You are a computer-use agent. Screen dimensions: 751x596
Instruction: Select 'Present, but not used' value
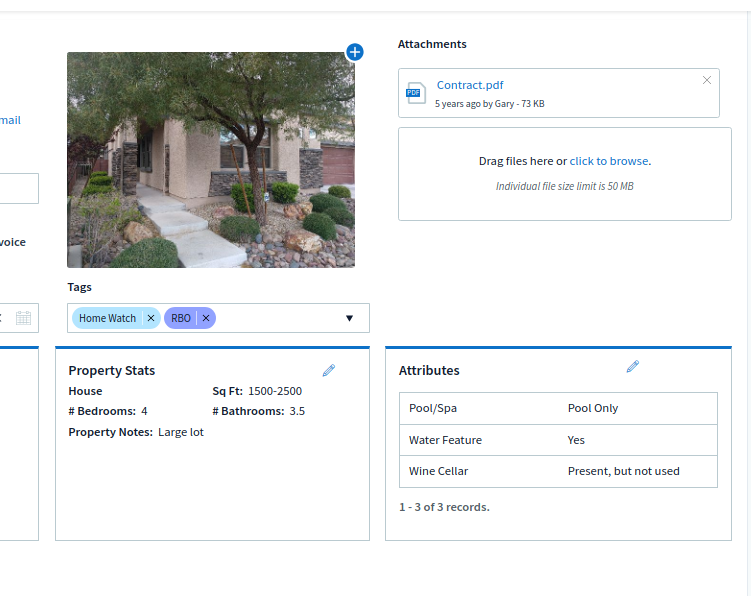(624, 471)
